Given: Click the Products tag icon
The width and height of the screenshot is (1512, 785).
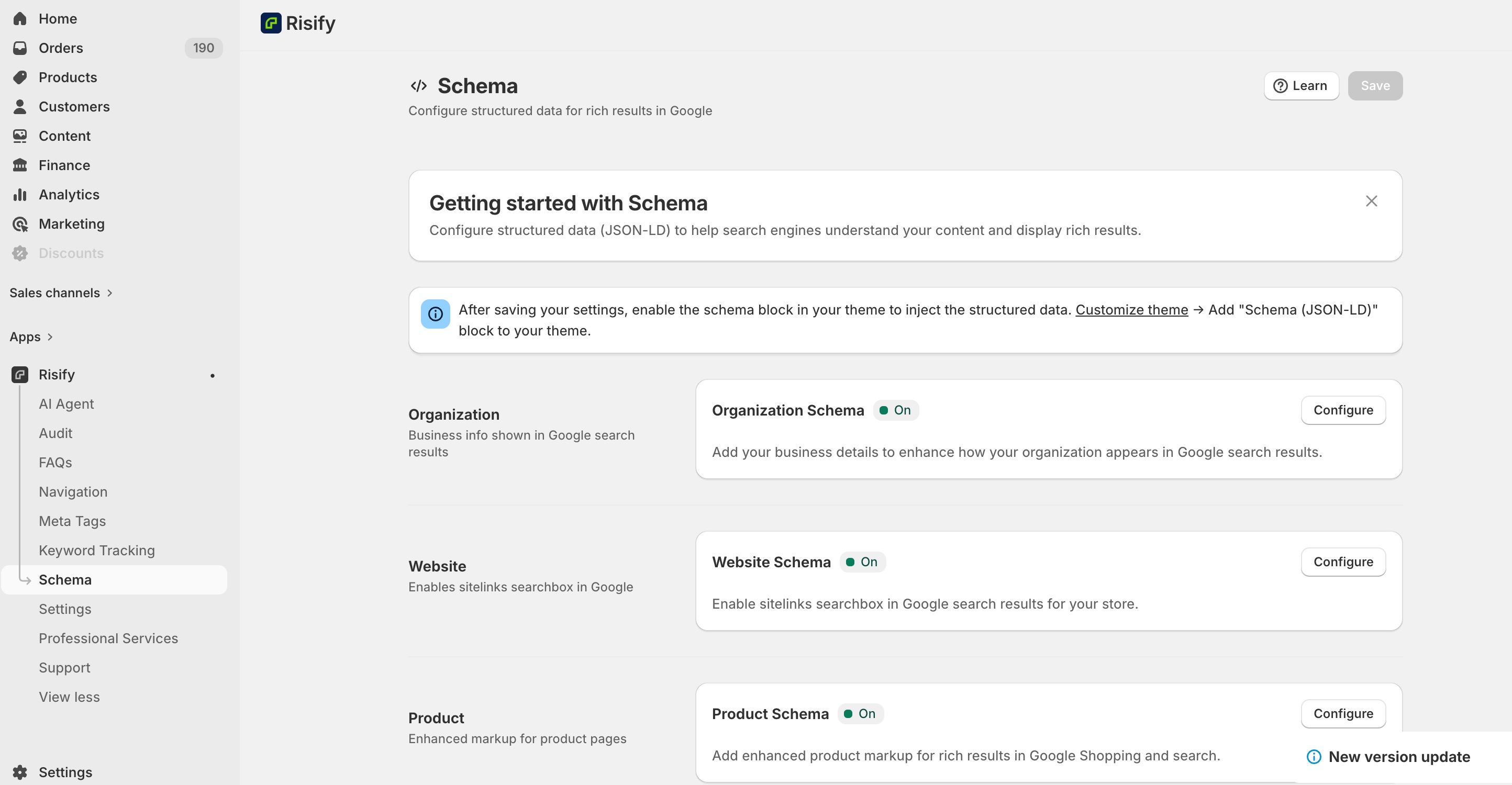Looking at the screenshot, I should point(20,77).
